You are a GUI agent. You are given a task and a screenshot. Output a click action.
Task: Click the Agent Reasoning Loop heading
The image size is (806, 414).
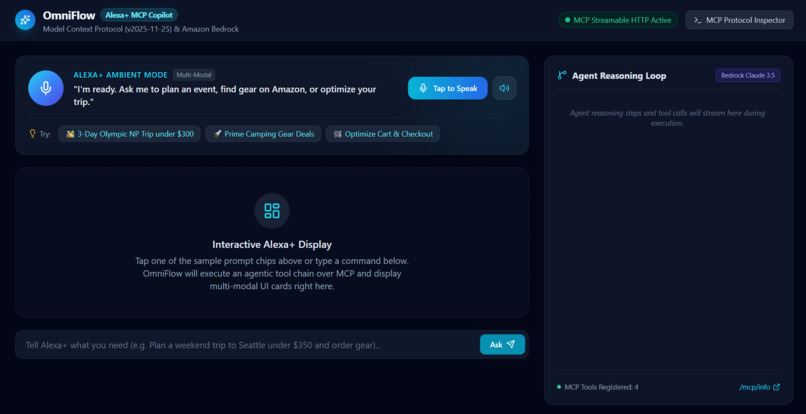(x=619, y=76)
